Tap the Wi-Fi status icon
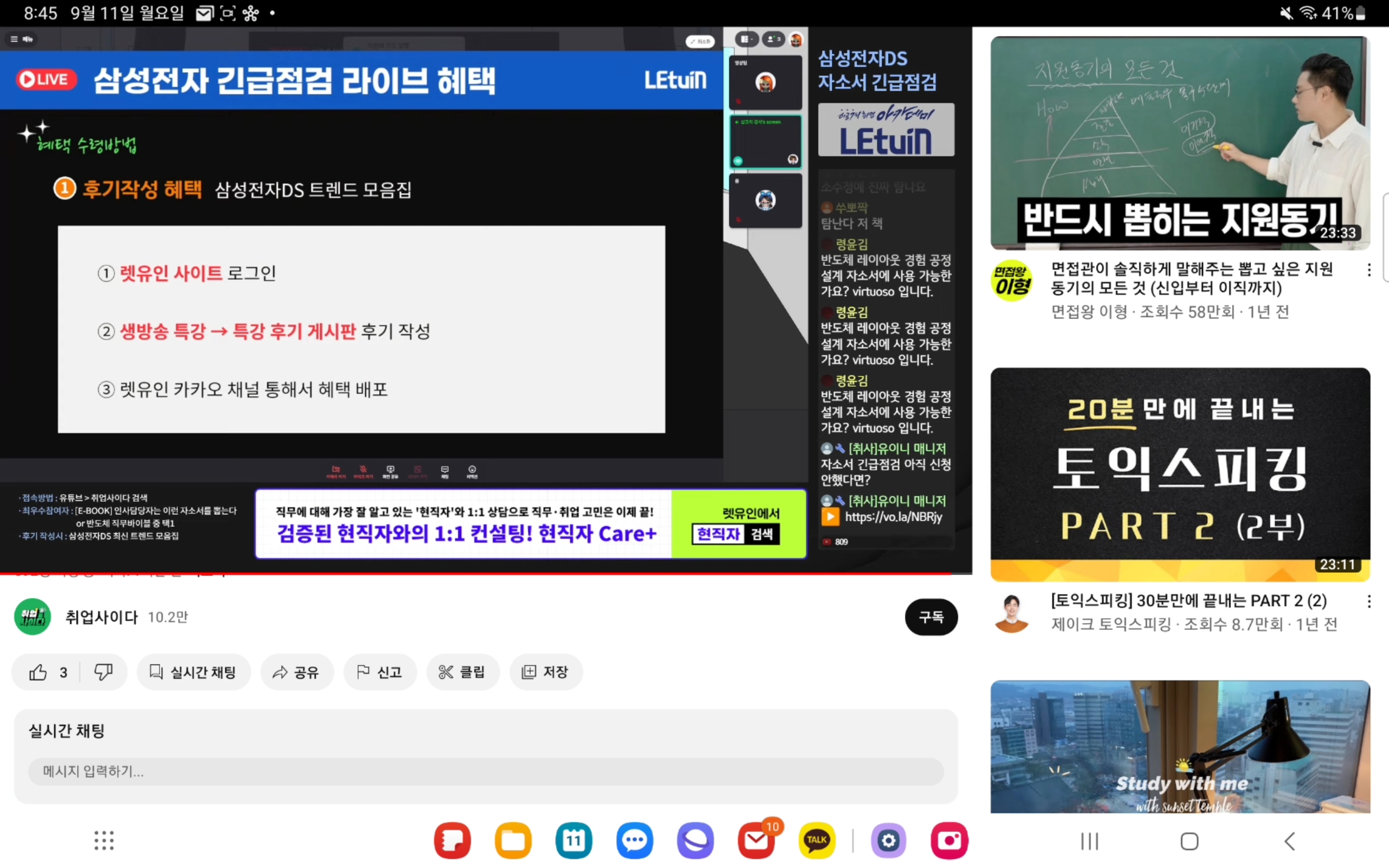The height and width of the screenshot is (868, 1389). click(1308, 12)
